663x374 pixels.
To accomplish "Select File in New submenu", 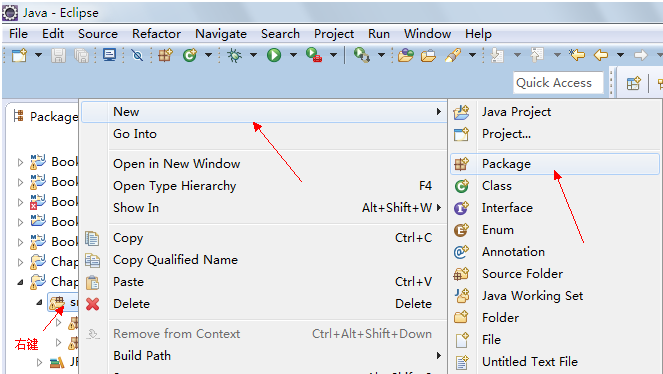I will [x=555, y=339].
